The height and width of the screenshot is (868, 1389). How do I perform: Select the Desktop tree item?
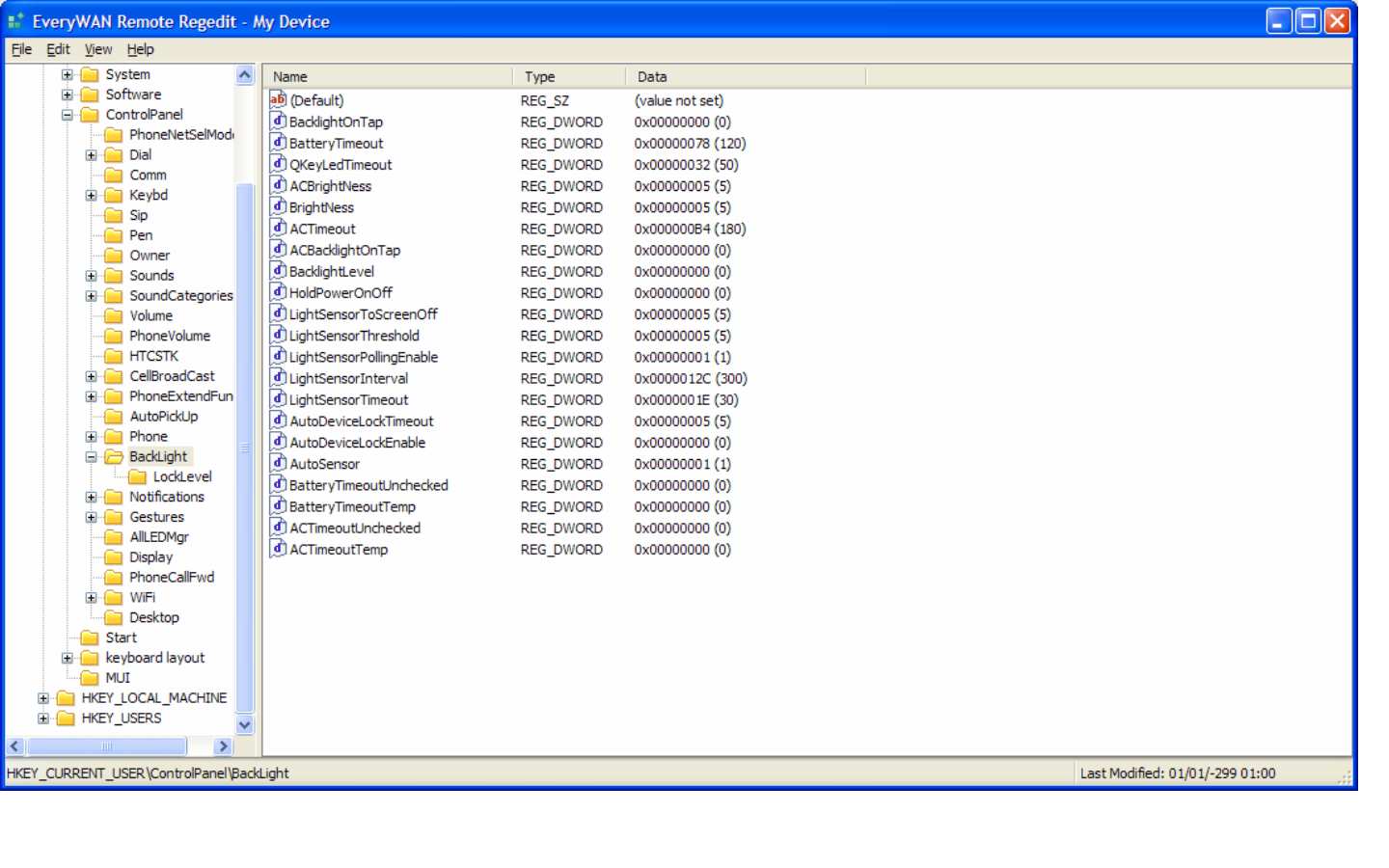(x=154, y=617)
